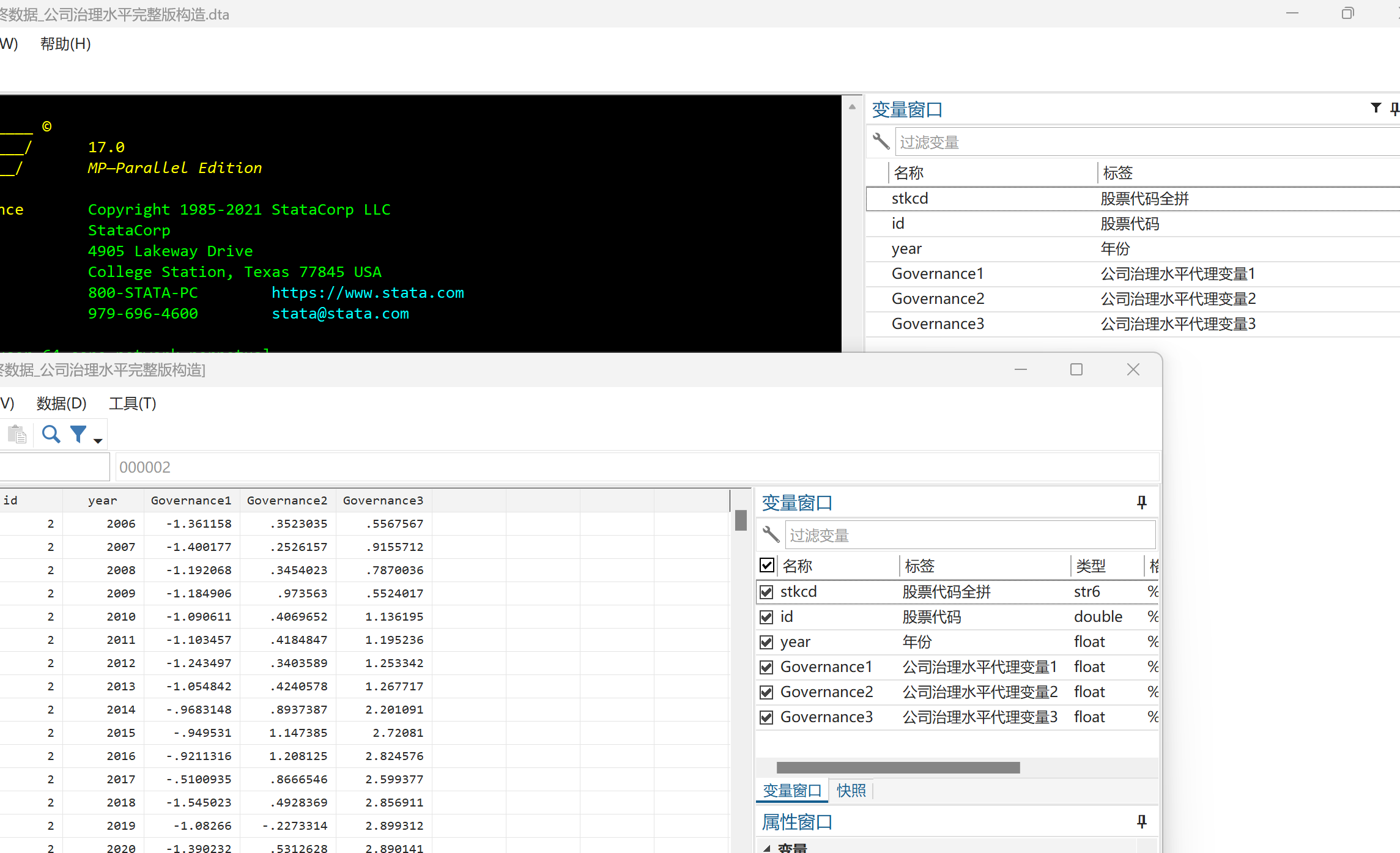This screenshot has width=1400, height=853.
Task: Toggle the select-all checkbox next to 名称
Action: (x=767, y=565)
